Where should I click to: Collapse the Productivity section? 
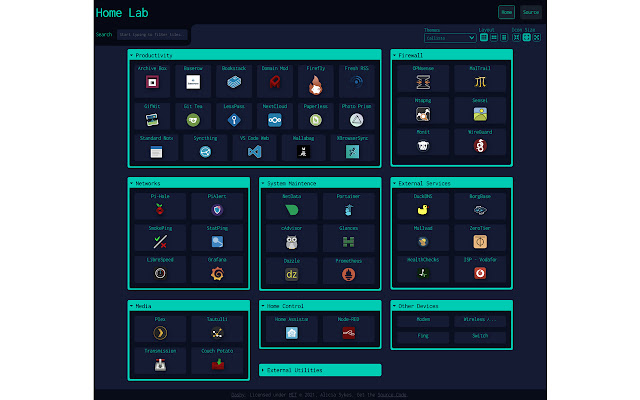254,55
